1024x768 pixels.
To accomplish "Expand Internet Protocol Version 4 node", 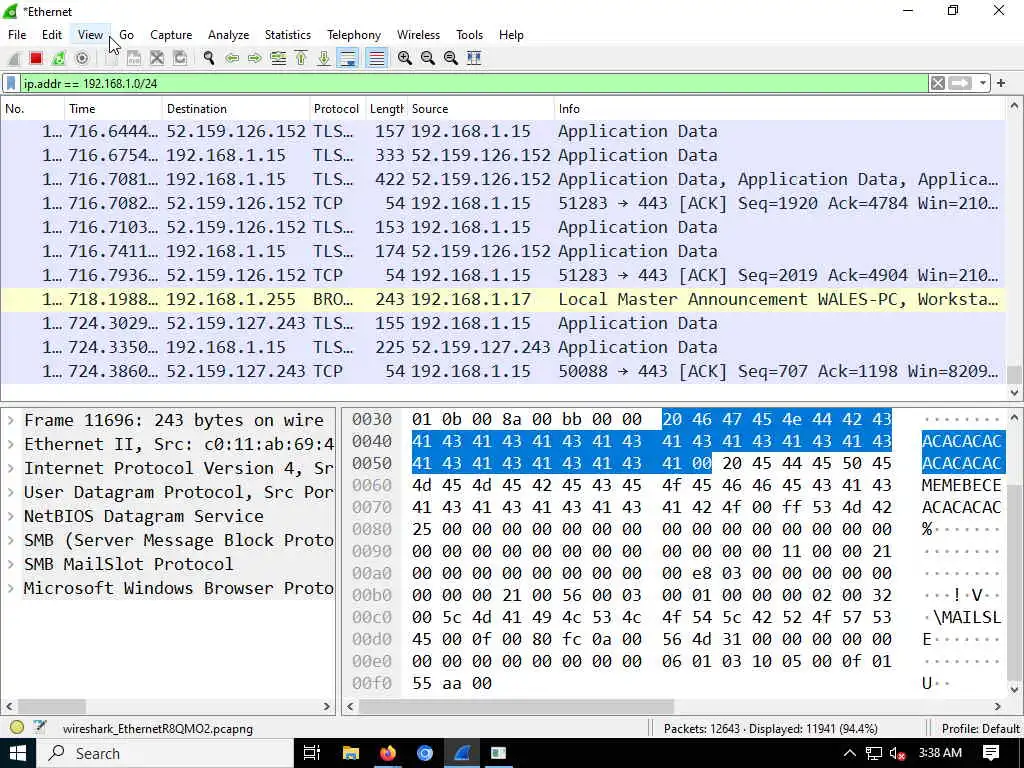I will [x=11, y=468].
